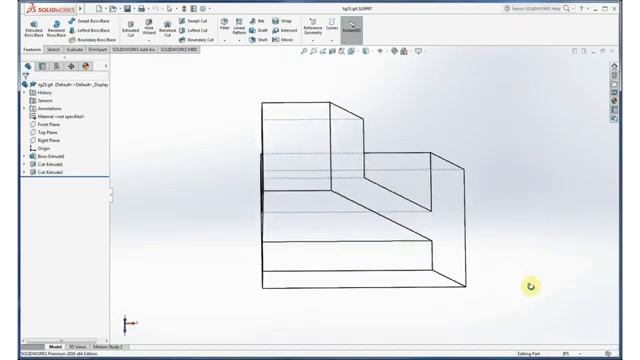Open Reference Geometry tool
This screenshot has height=360, width=640.
(313, 26)
